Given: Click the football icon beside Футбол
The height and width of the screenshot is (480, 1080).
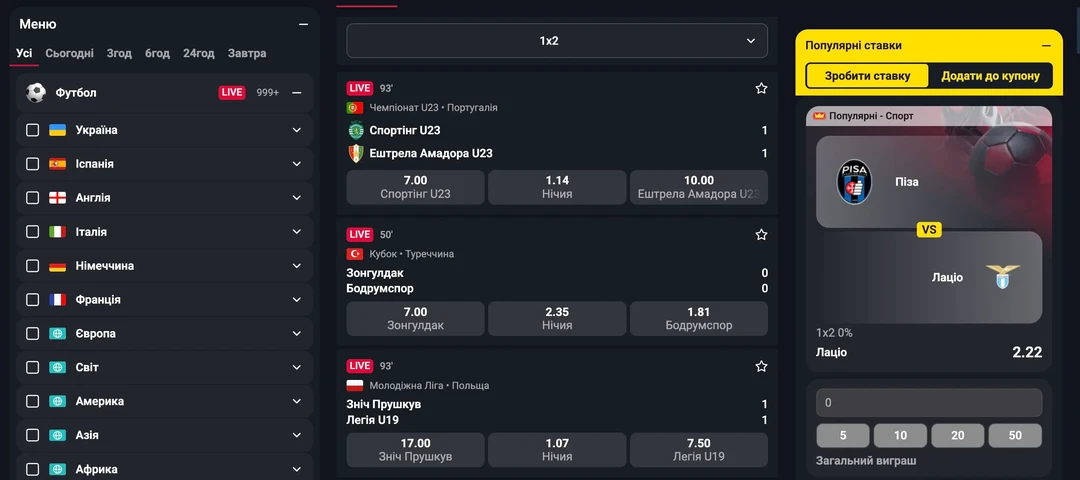Looking at the screenshot, I should point(36,93).
